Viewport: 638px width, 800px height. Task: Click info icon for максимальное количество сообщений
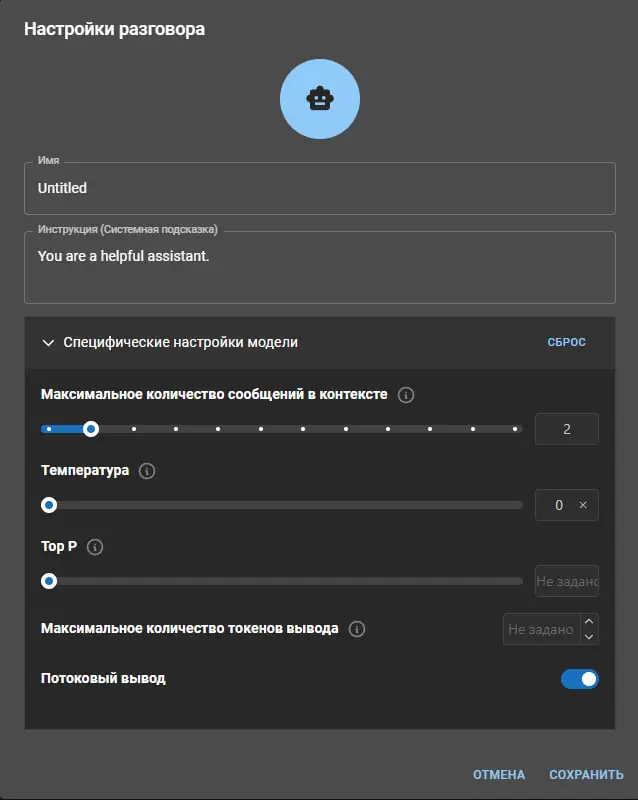[x=406, y=395]
